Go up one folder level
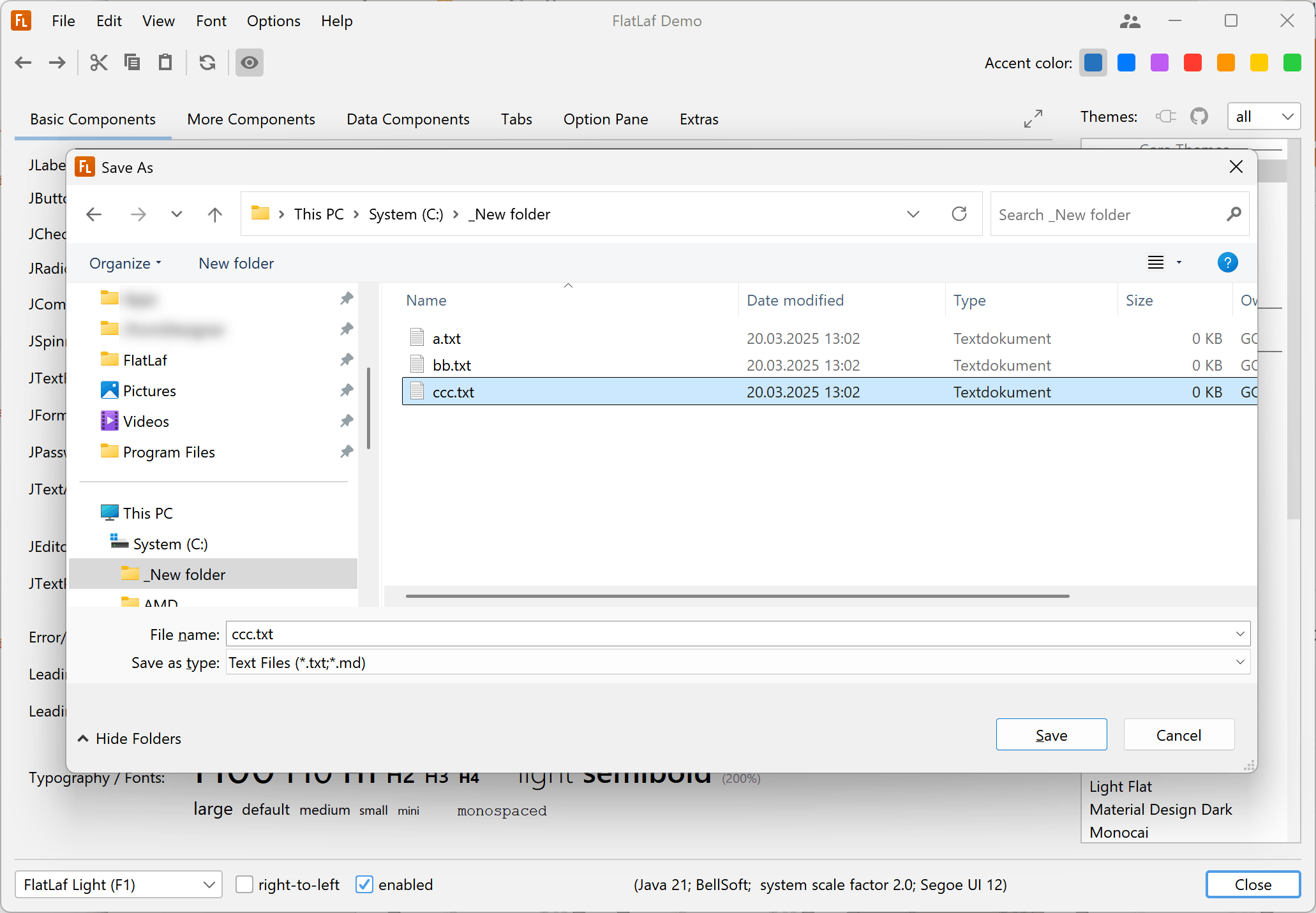The height and width of the screenshot is (913, 1316). pyautogui.click(x=215, y=214)
